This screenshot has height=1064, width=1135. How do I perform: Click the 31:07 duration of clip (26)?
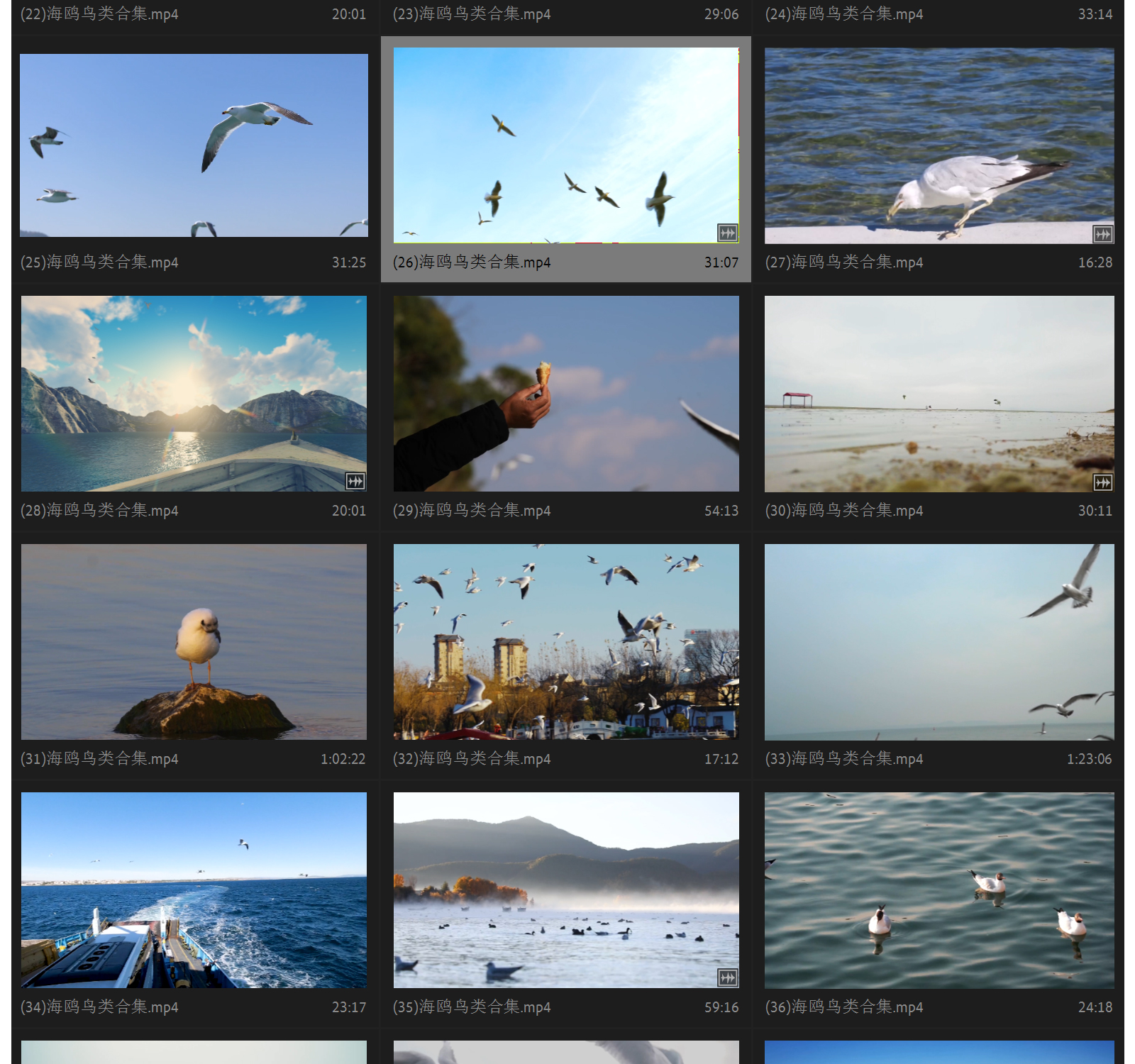pos(721,262)
